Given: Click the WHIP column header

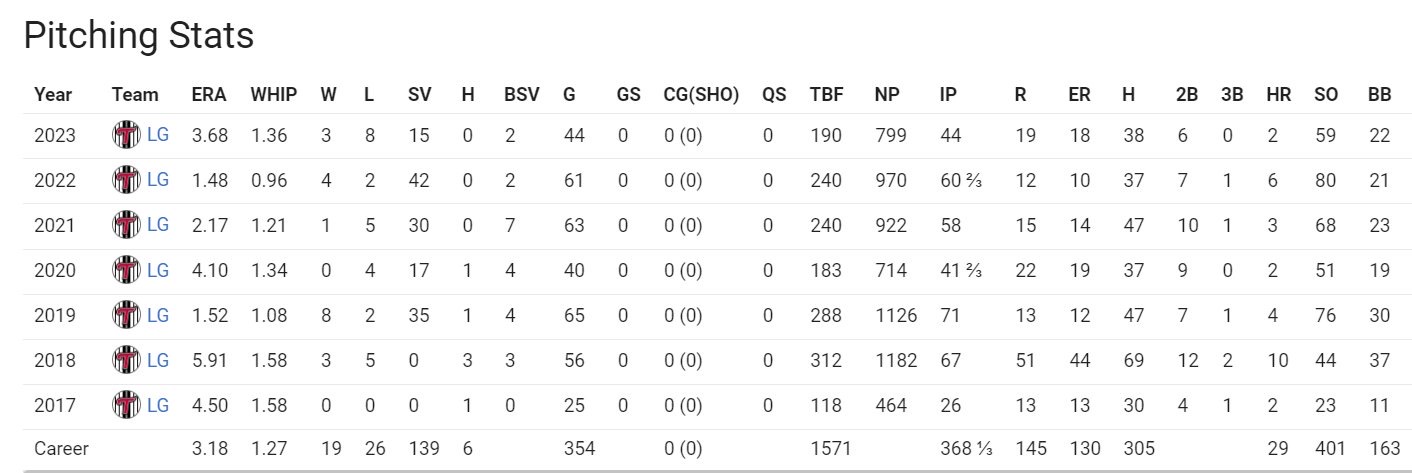Looking at the screenshot, I should [x=273, y=95].
